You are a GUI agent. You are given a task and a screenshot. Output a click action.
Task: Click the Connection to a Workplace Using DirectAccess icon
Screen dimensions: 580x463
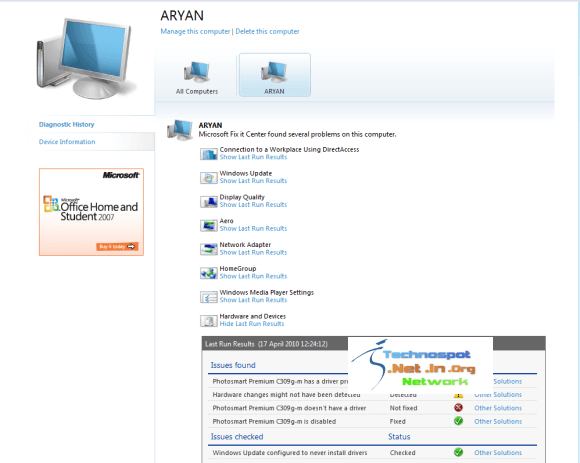(209, 154)
